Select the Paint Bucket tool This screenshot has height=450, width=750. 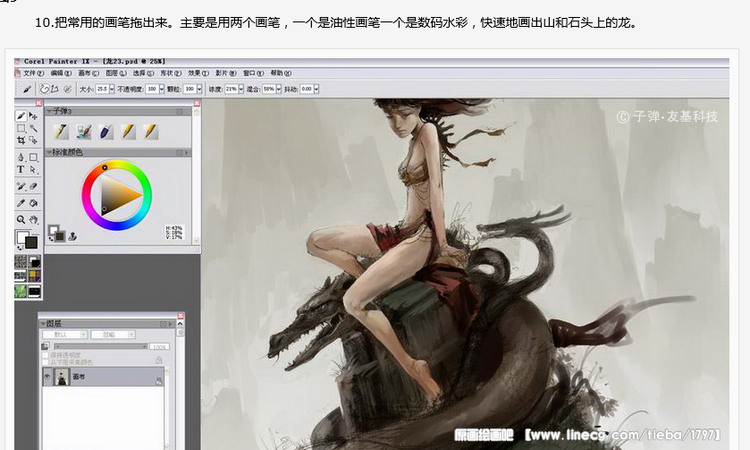click(33, 203)
